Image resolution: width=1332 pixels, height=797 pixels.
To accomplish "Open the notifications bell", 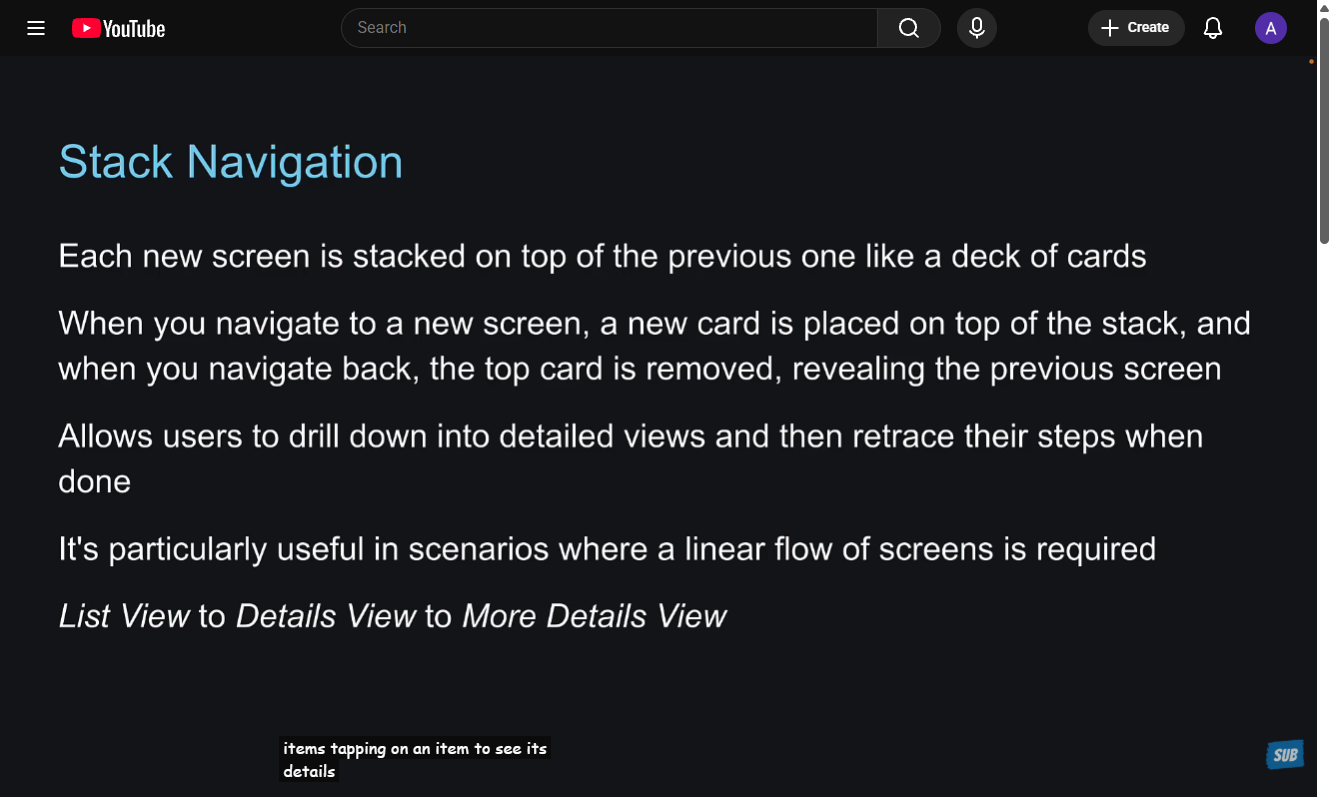I will tap(1212, 28).
